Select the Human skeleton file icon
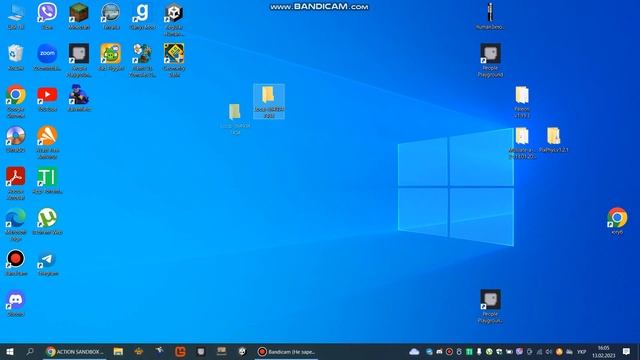This screenshot has width=640, height=360. 490,16
